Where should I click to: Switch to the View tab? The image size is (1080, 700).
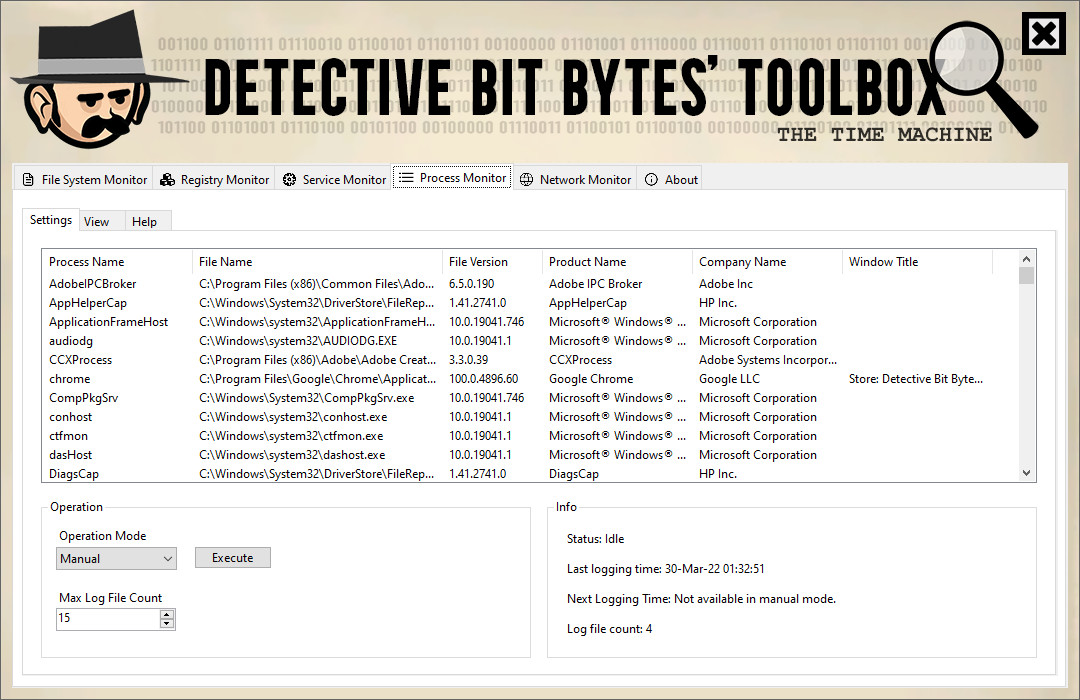point(97,221)
